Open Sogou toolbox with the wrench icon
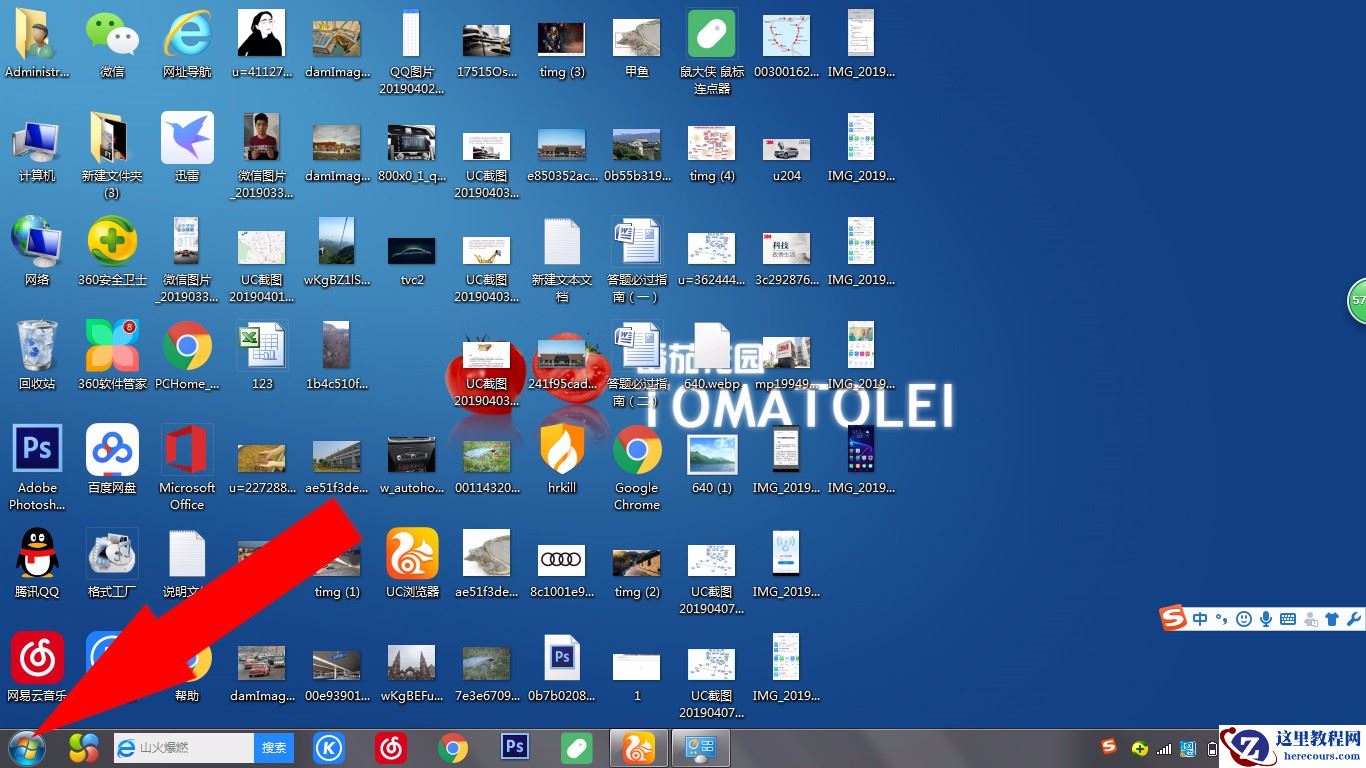This screenshot has height=768, width=1366. (1353, 618)
